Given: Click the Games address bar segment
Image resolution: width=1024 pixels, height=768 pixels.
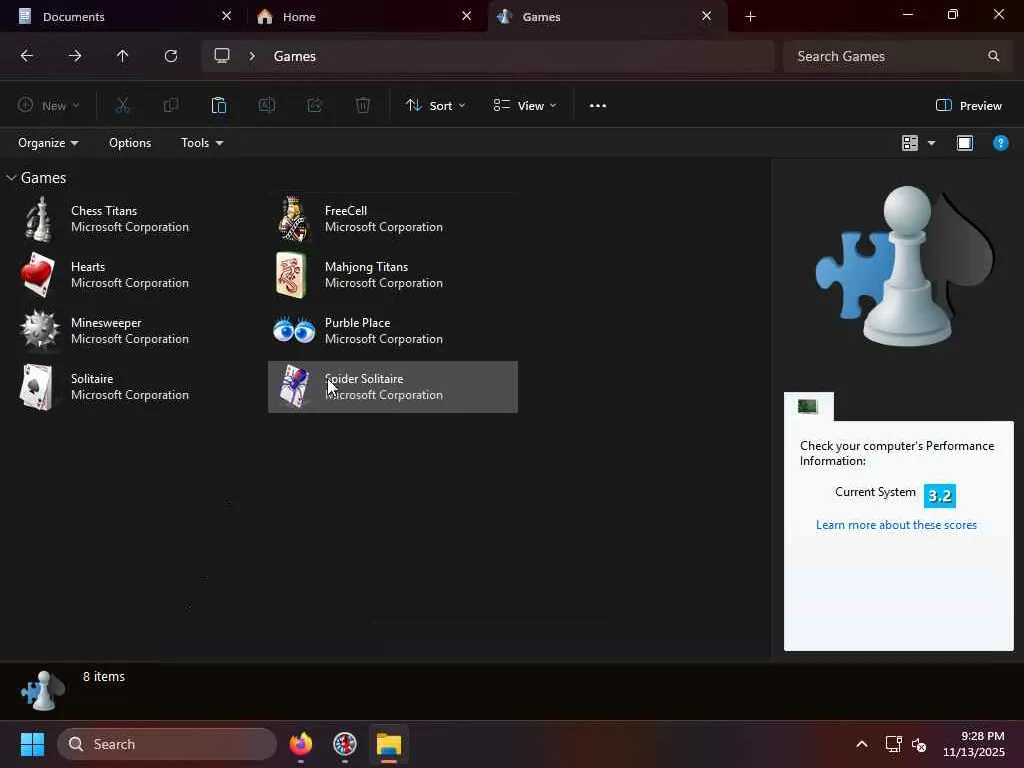Looking at the screenshot, I should click(295, 56).
